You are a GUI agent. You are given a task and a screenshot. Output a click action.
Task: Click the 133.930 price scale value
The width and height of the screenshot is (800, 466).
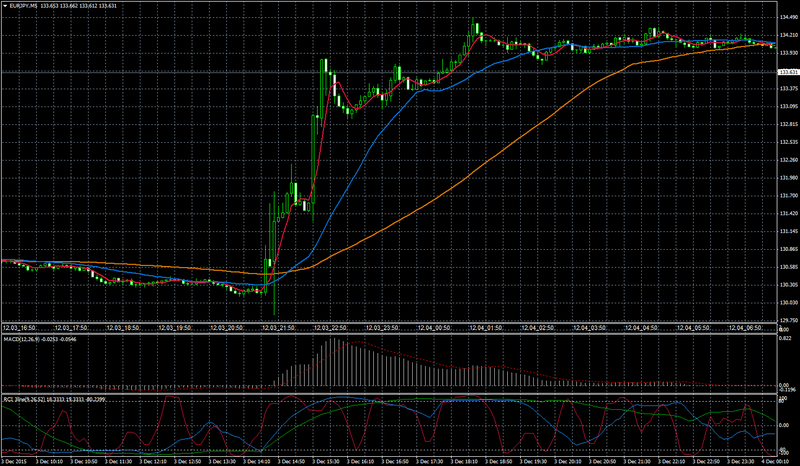tap(787, 53)
